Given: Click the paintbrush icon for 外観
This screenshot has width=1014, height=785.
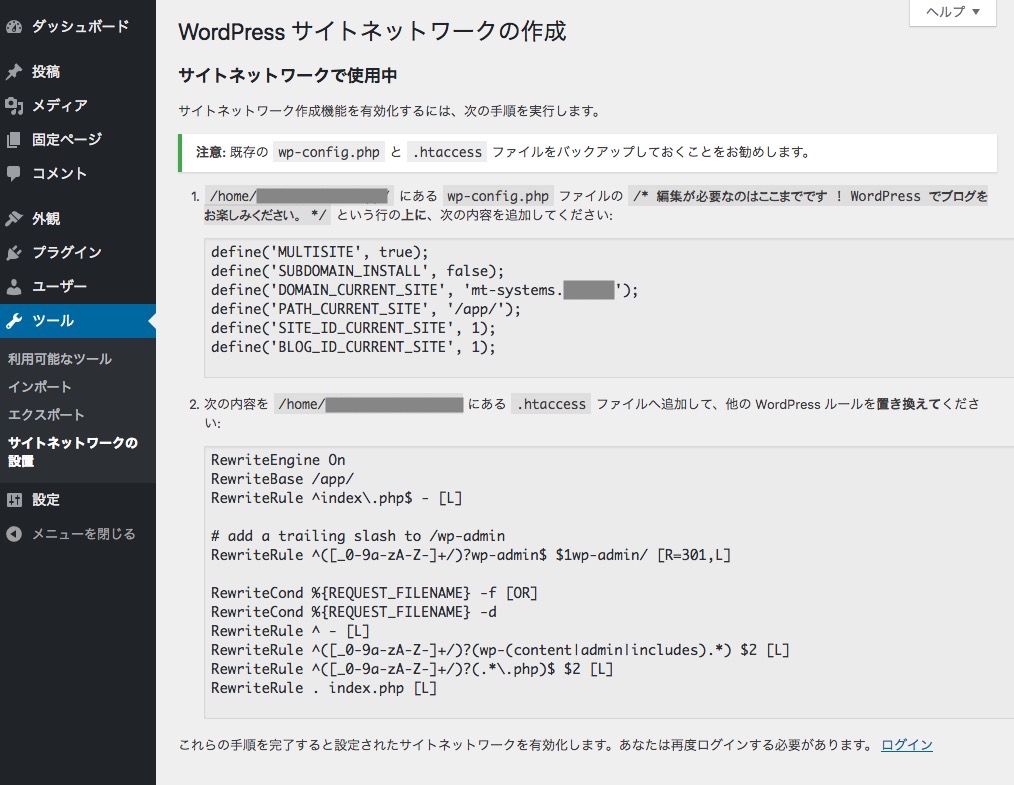Looking at the screenshot, I should tap(14, 219).
